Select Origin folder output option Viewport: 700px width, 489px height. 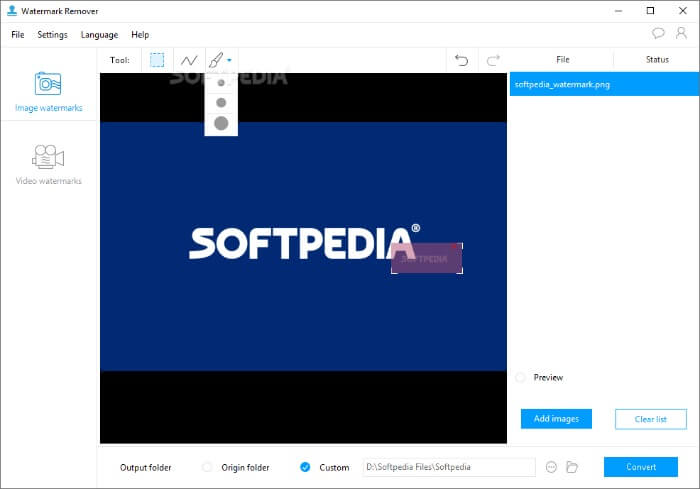click(x=207, y=467)
